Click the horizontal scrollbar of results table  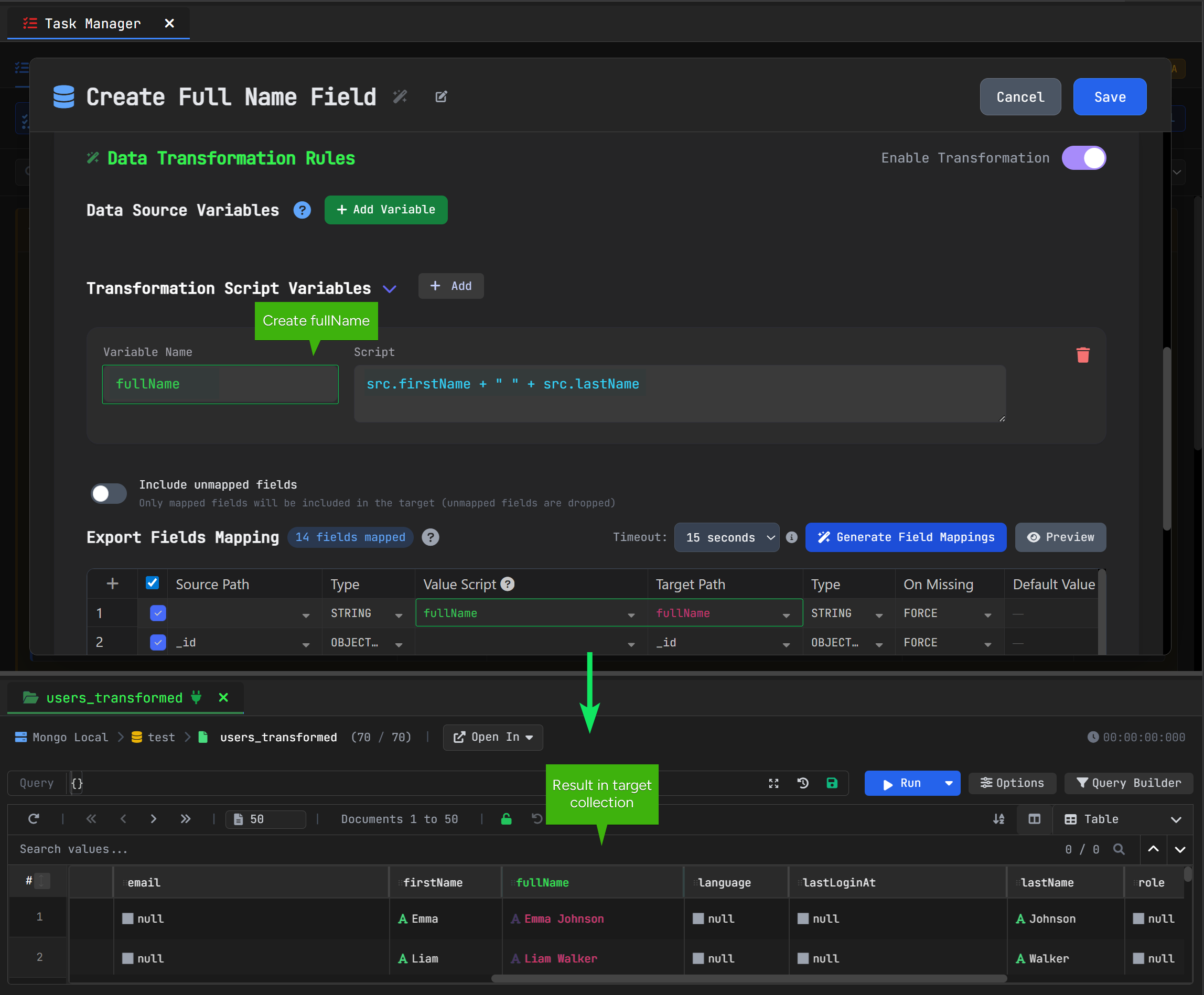[749, 978]
